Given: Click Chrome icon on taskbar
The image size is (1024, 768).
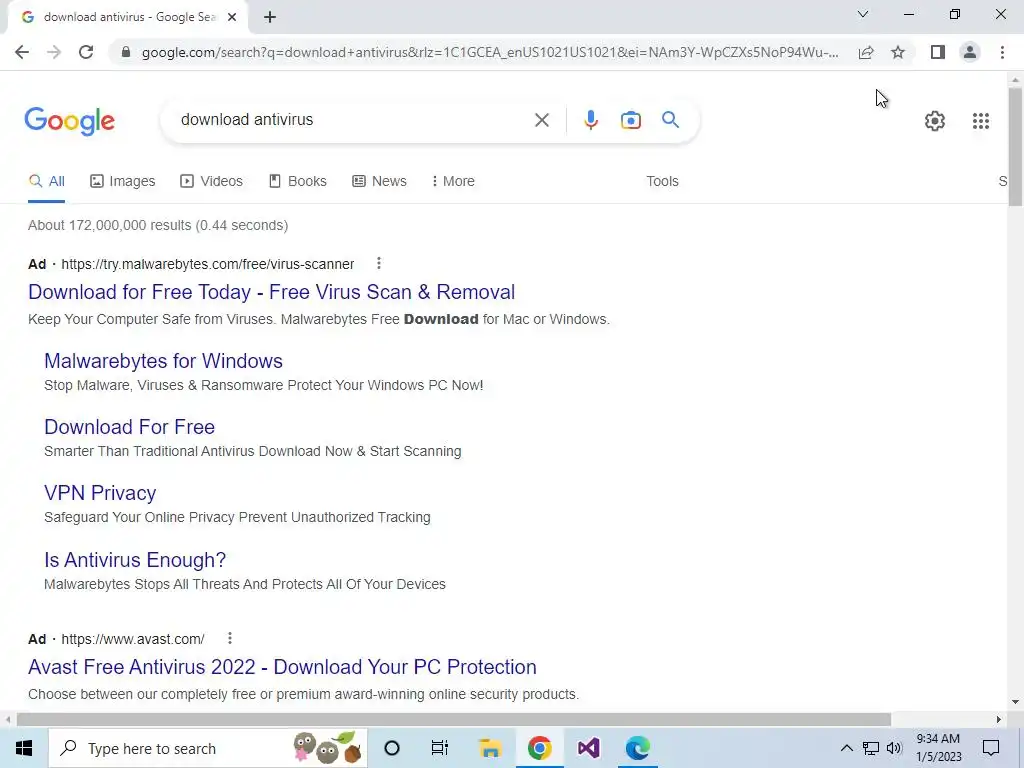Looking at the screenshot, I should click(x=539, y=748).
